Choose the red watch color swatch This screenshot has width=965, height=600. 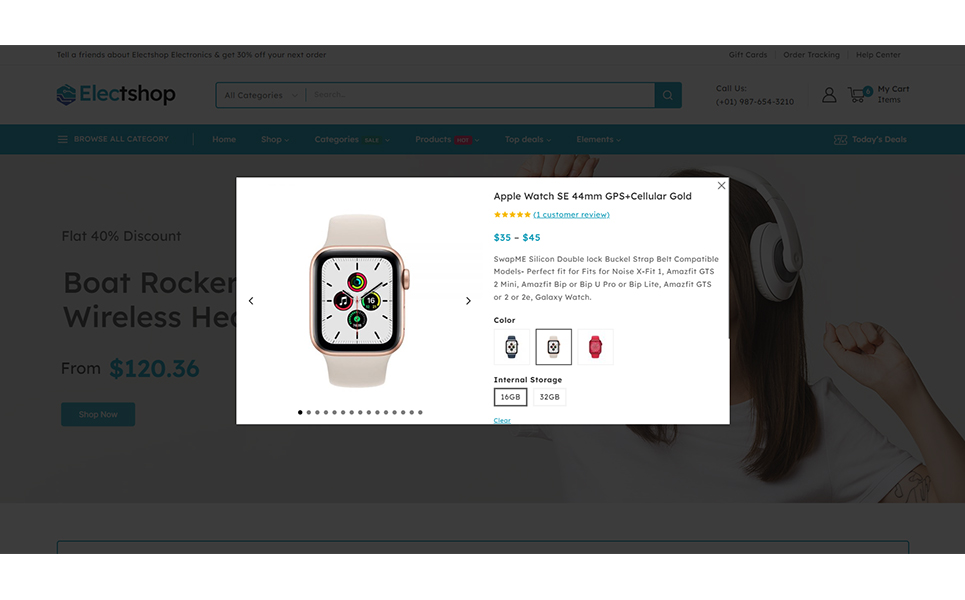tap(595, 347)
